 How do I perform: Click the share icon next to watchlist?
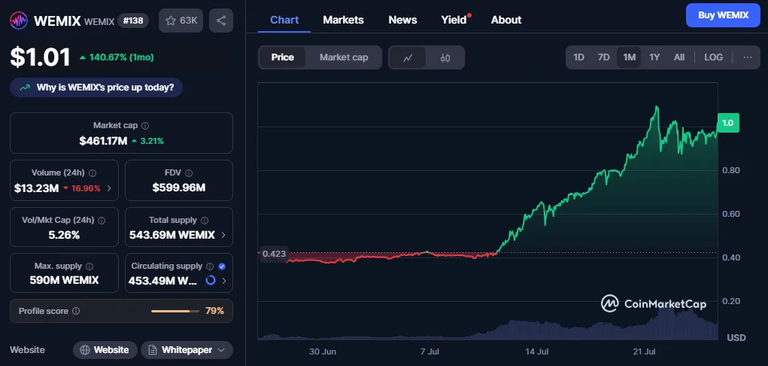pos(221,21)
